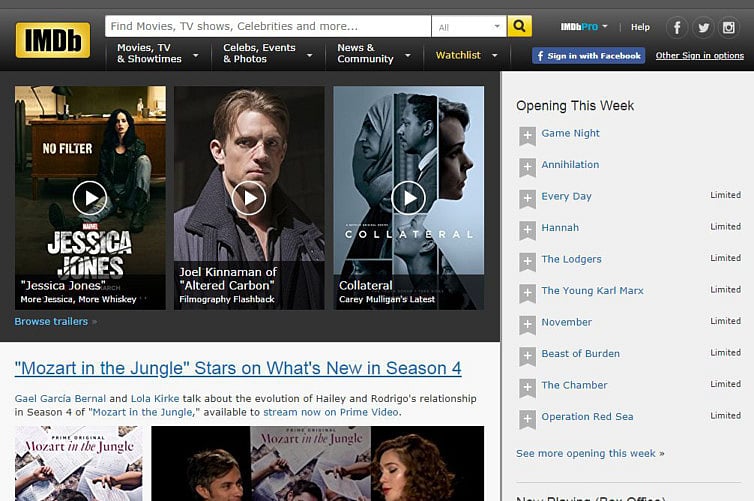Play the Jessica Jones trailer
Viewport: 754px width, 501px height.
90,197
